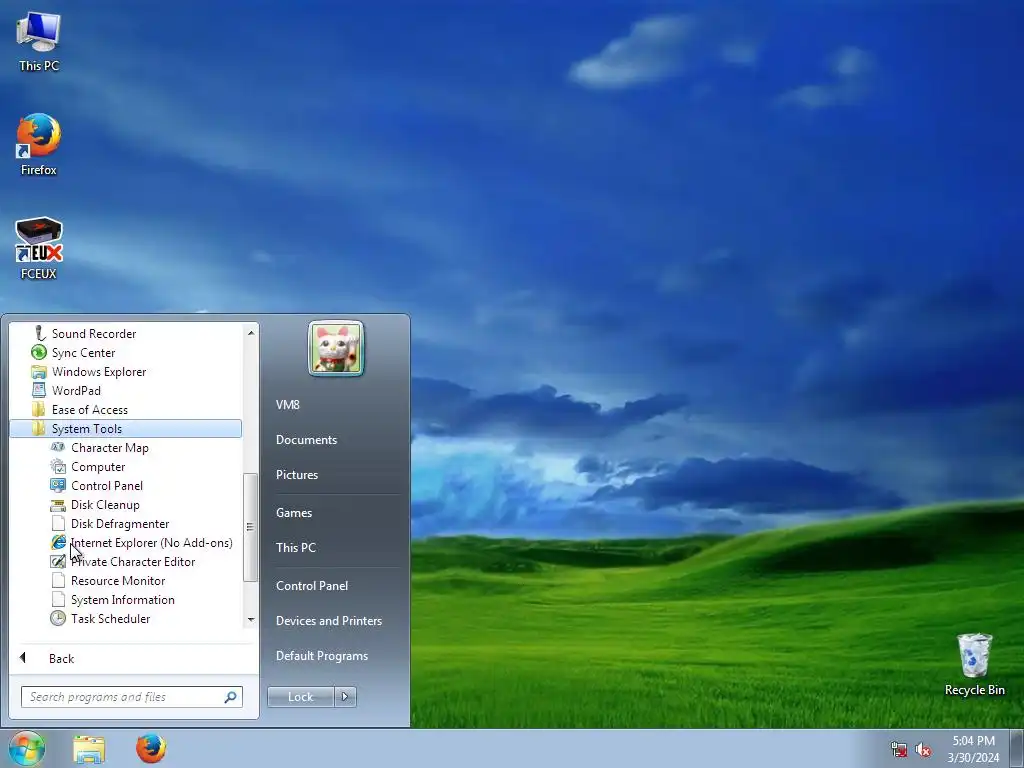The height and width of the screenshot is (768, 1024).
Task: Click the Sound Recorder microphone icon
Action: click(39, 334)
